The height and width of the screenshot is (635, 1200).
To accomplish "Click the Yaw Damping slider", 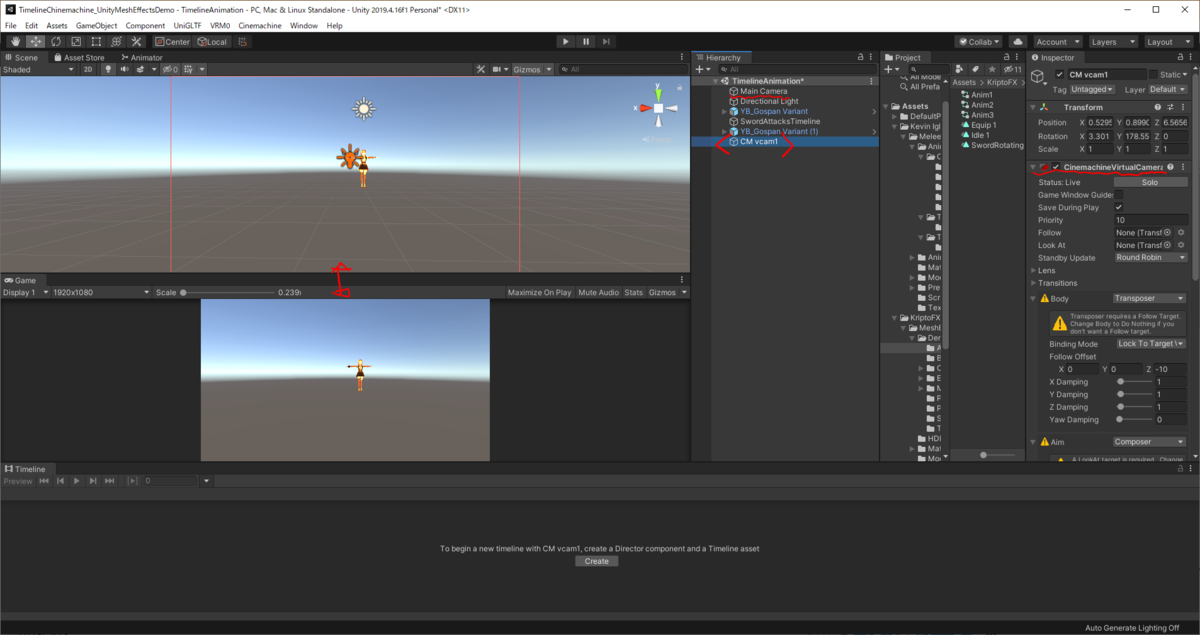I will pyautogui.click(x=1133, y=420).
